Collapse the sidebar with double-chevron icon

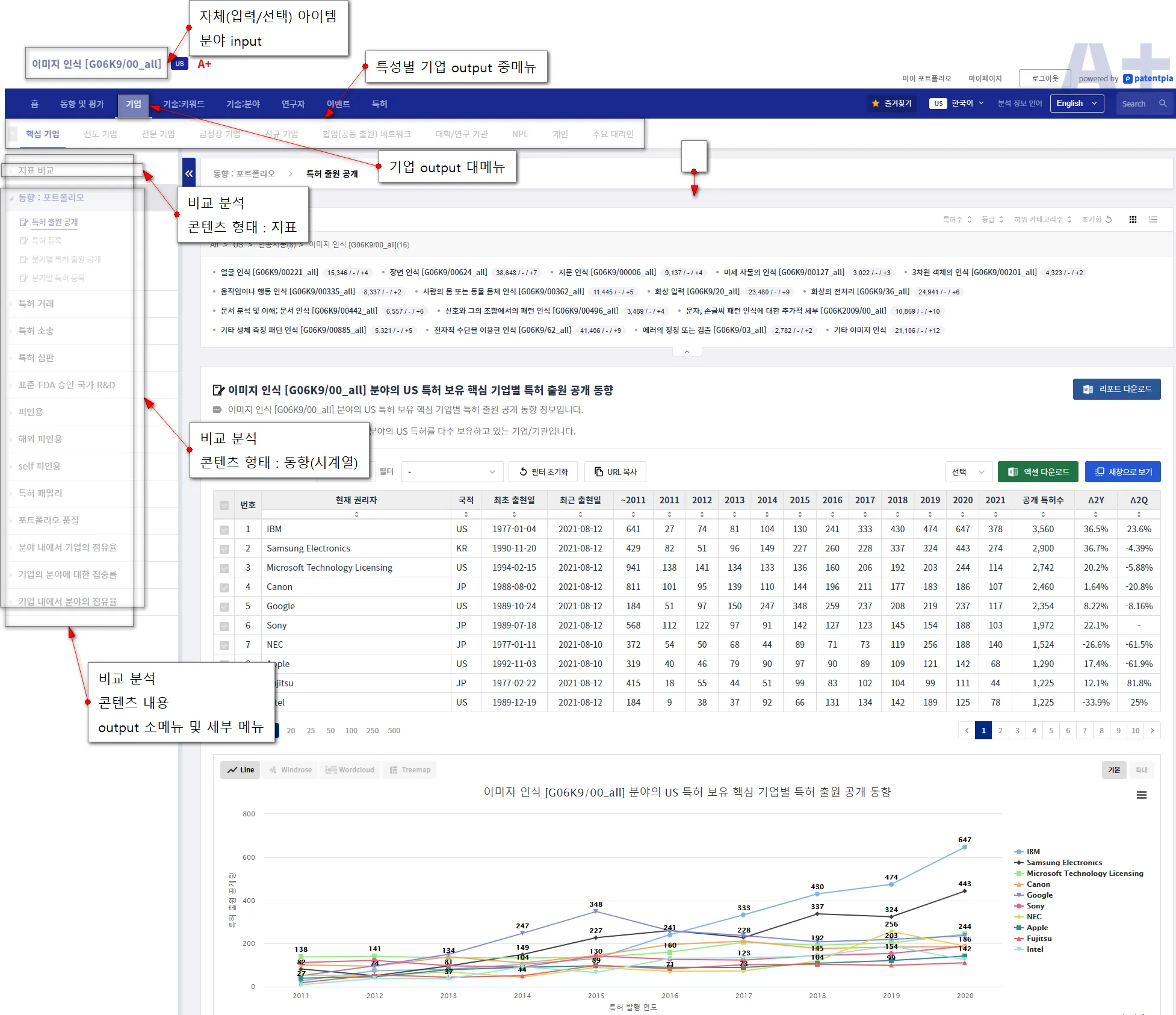pyautogui.click(x=189, y=173)
